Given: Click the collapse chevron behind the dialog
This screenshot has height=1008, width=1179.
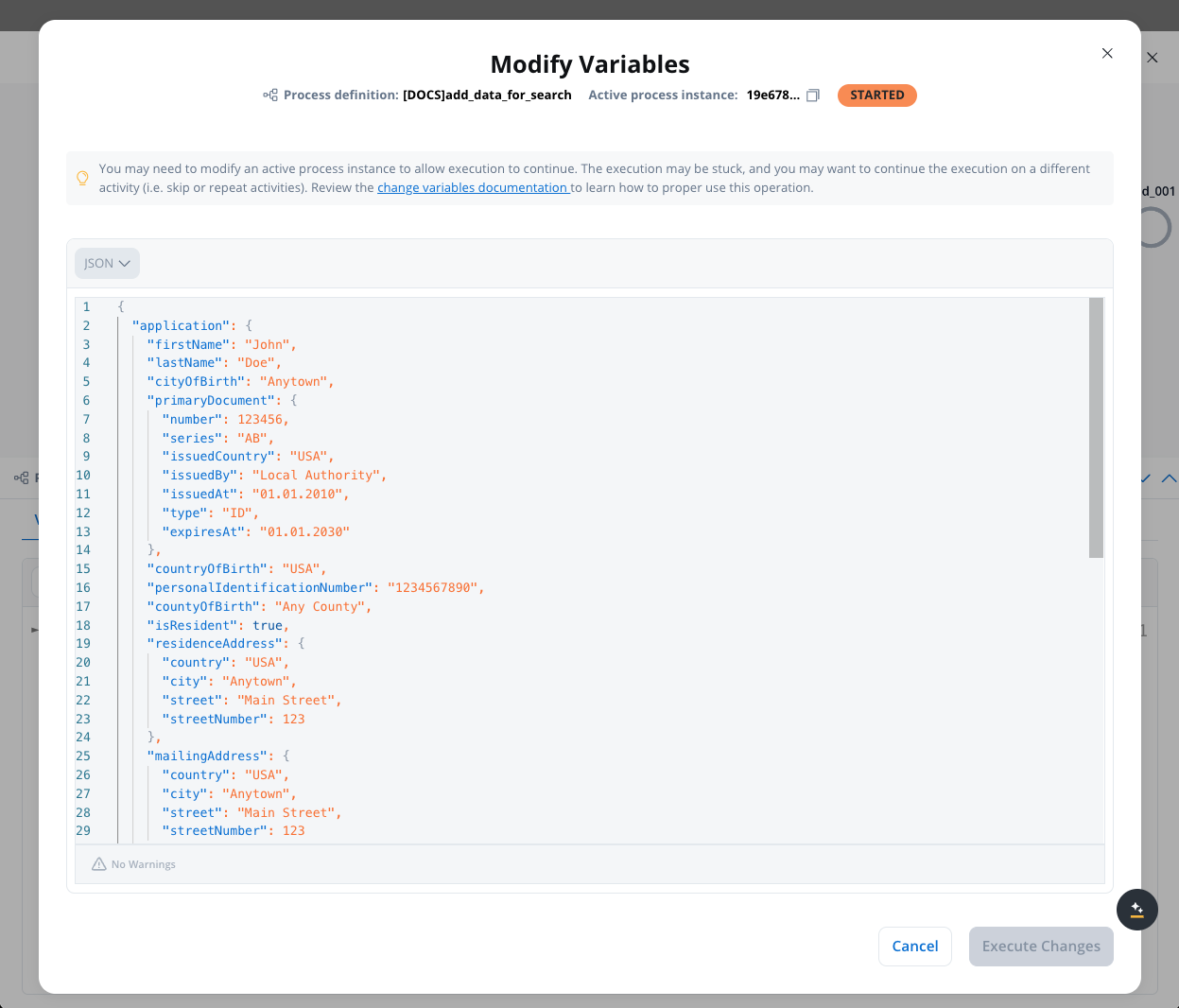Looking at the screenshot, I should click(x=1168, y=478).
